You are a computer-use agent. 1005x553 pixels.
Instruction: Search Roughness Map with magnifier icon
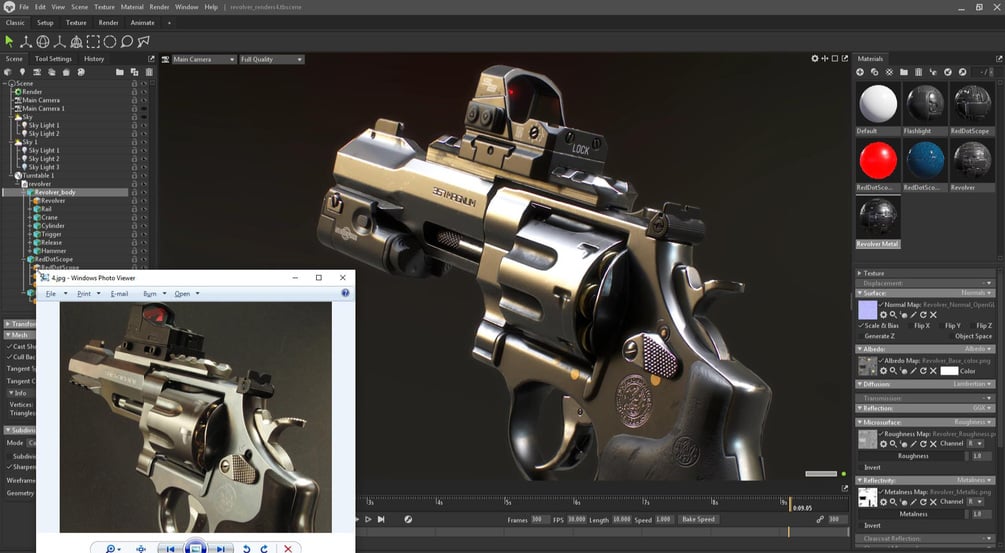(893, 443)
